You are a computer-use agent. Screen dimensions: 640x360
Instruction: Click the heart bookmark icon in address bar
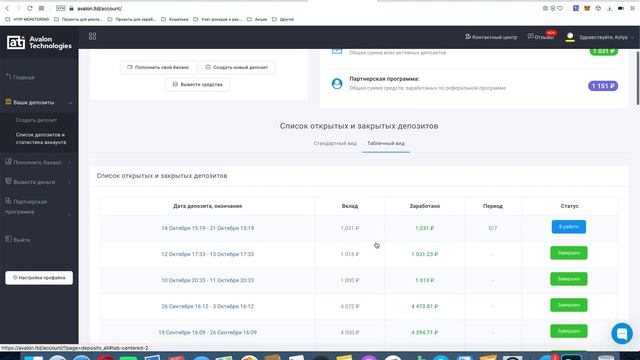[560, 8]
